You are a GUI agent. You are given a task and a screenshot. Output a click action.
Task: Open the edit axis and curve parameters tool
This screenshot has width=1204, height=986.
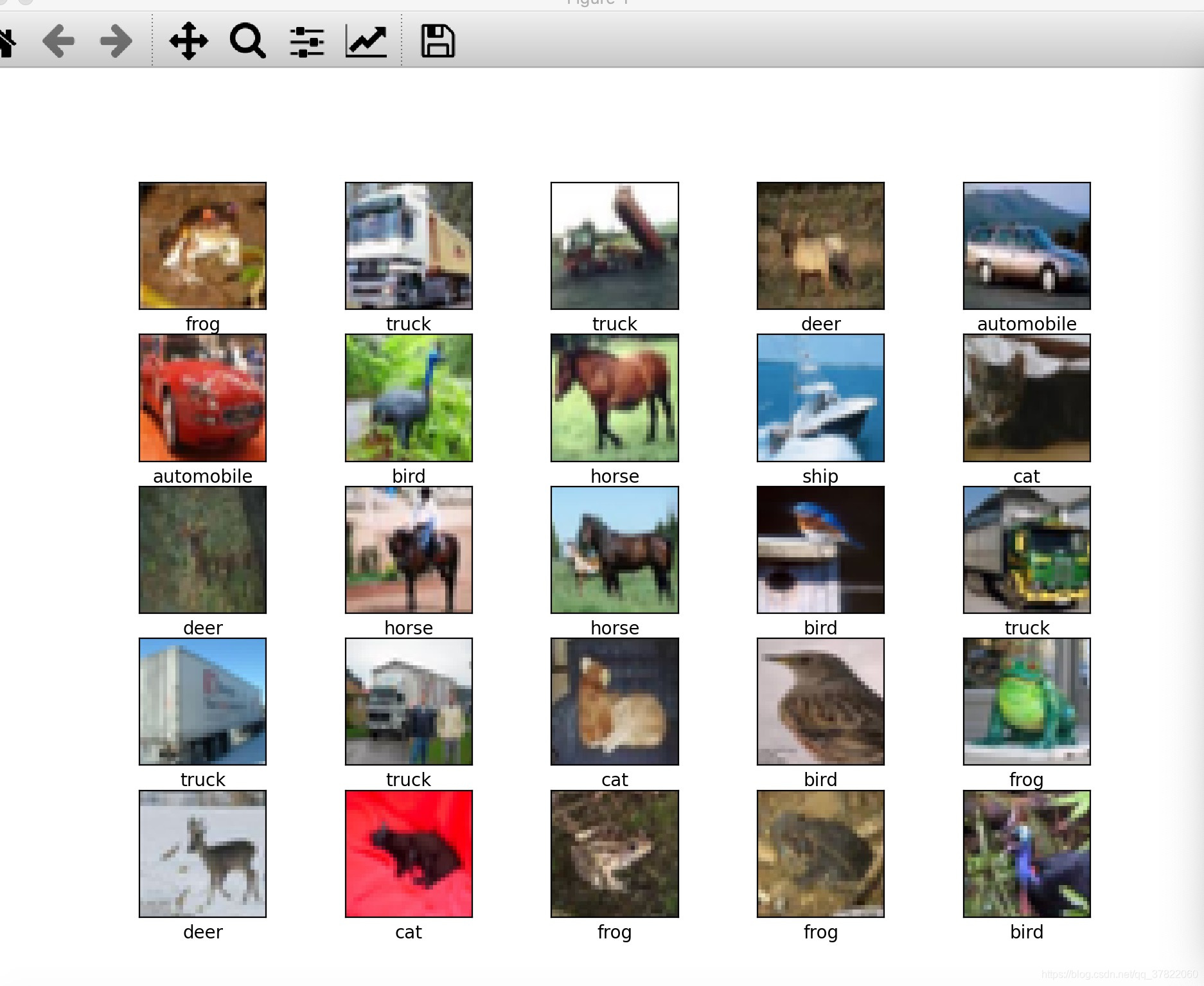[x=365, y=40]
